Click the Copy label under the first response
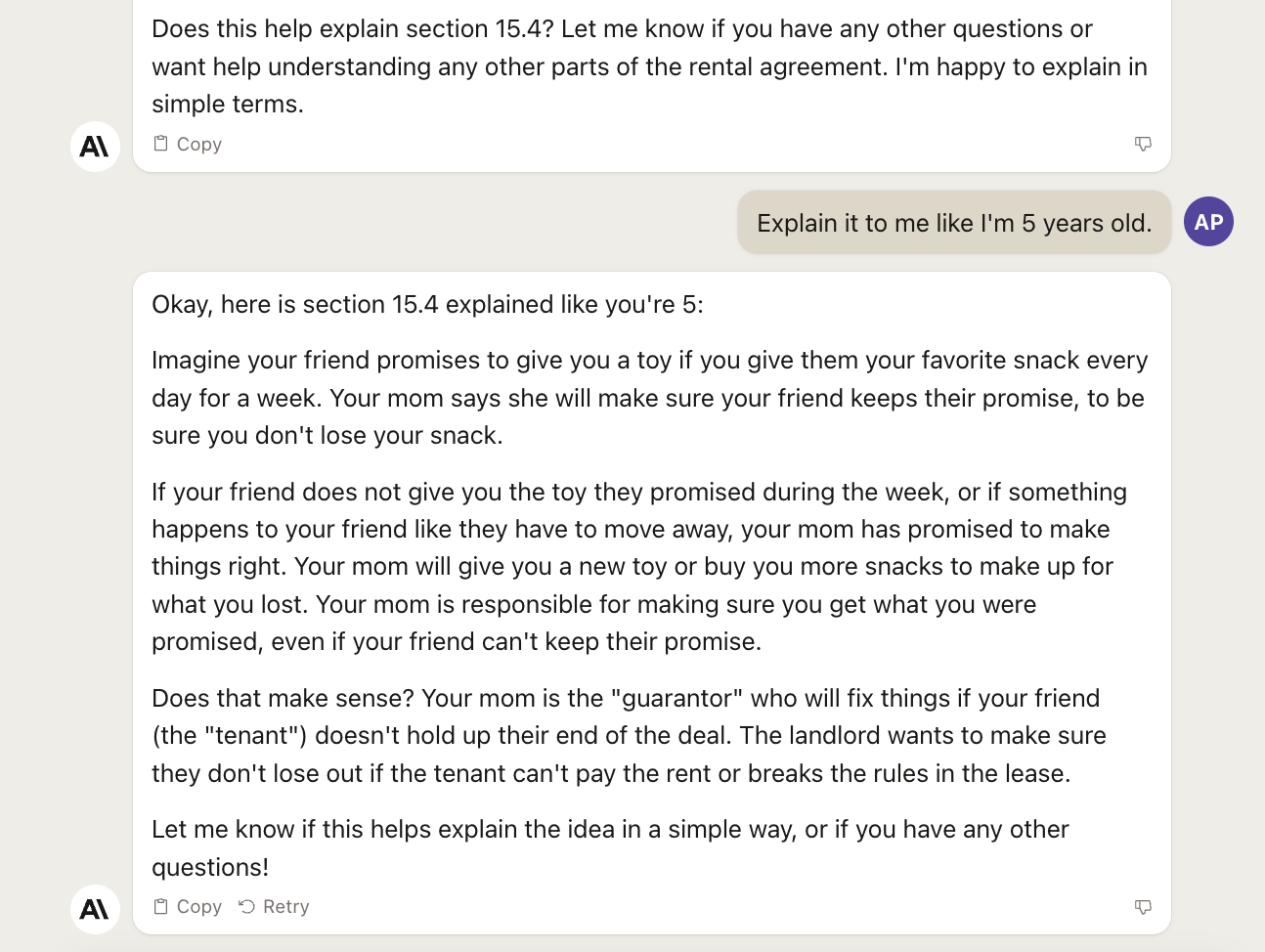 point(199,144)
